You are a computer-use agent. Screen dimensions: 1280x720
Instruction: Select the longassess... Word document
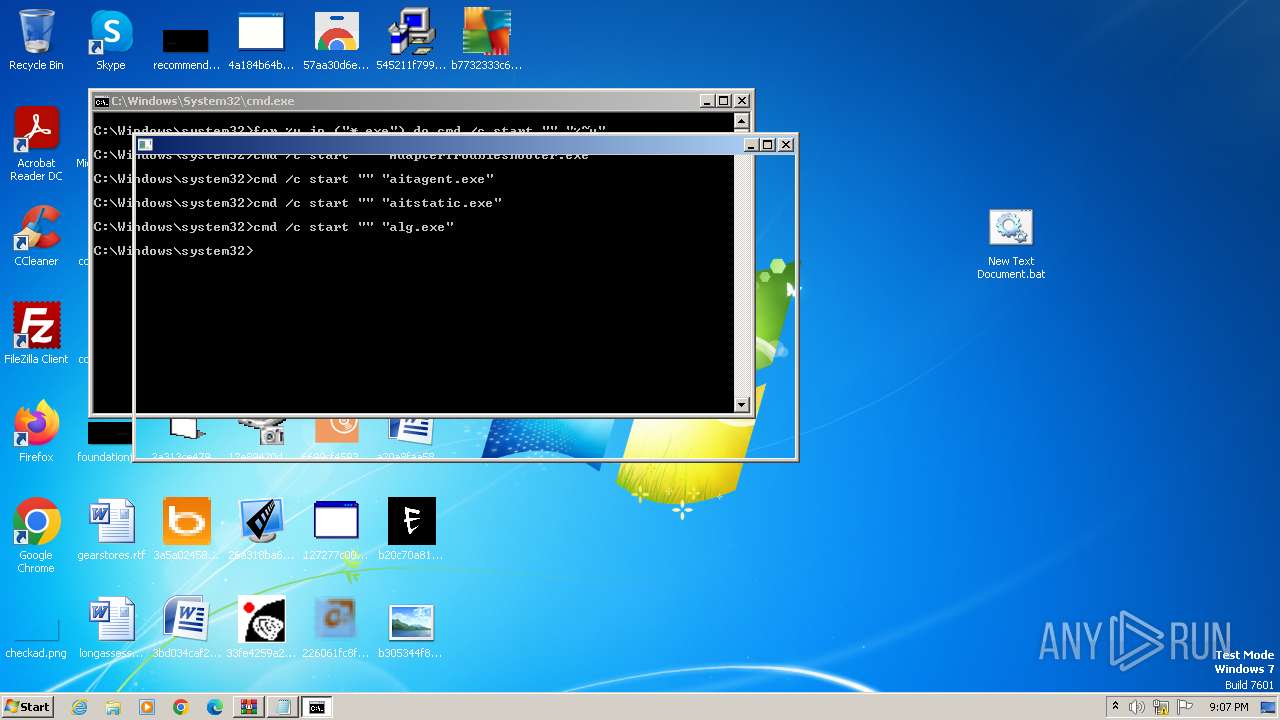[x=111, y=628]
